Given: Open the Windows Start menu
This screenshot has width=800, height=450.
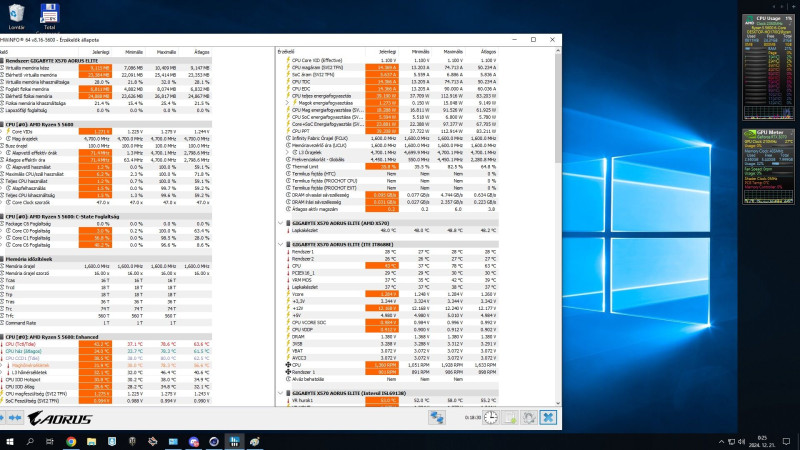Looking at the screenshot, I should (9, 441).
